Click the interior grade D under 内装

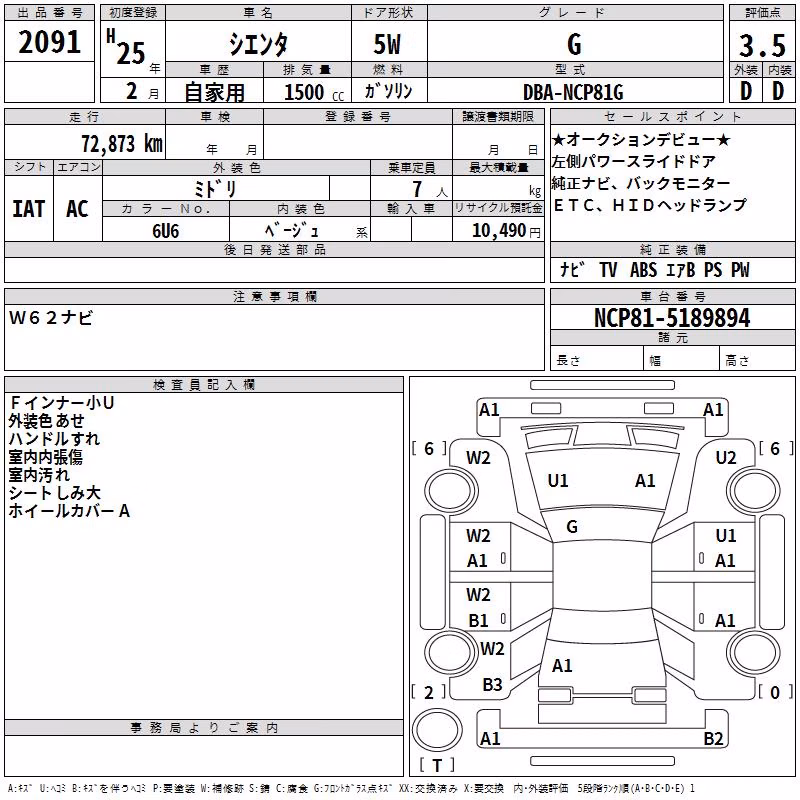coord(778,91)
